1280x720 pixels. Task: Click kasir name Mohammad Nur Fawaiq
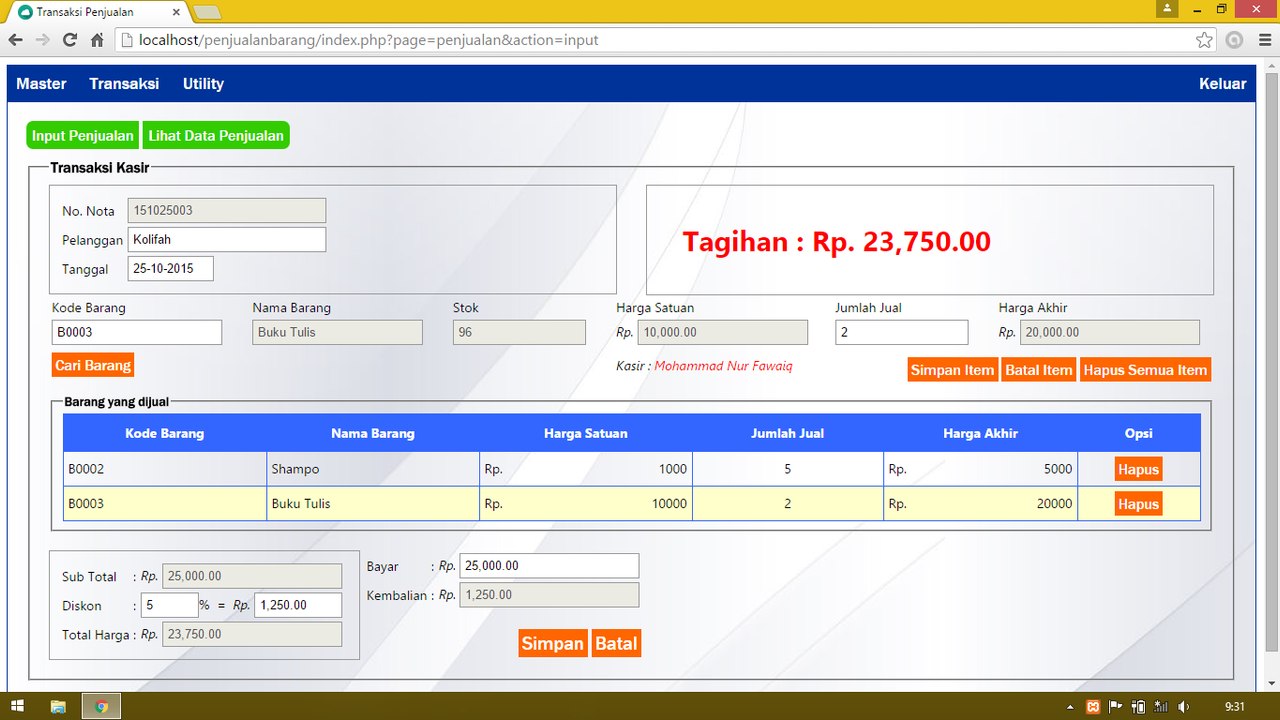pyautogui.click(x=723, y=366)
